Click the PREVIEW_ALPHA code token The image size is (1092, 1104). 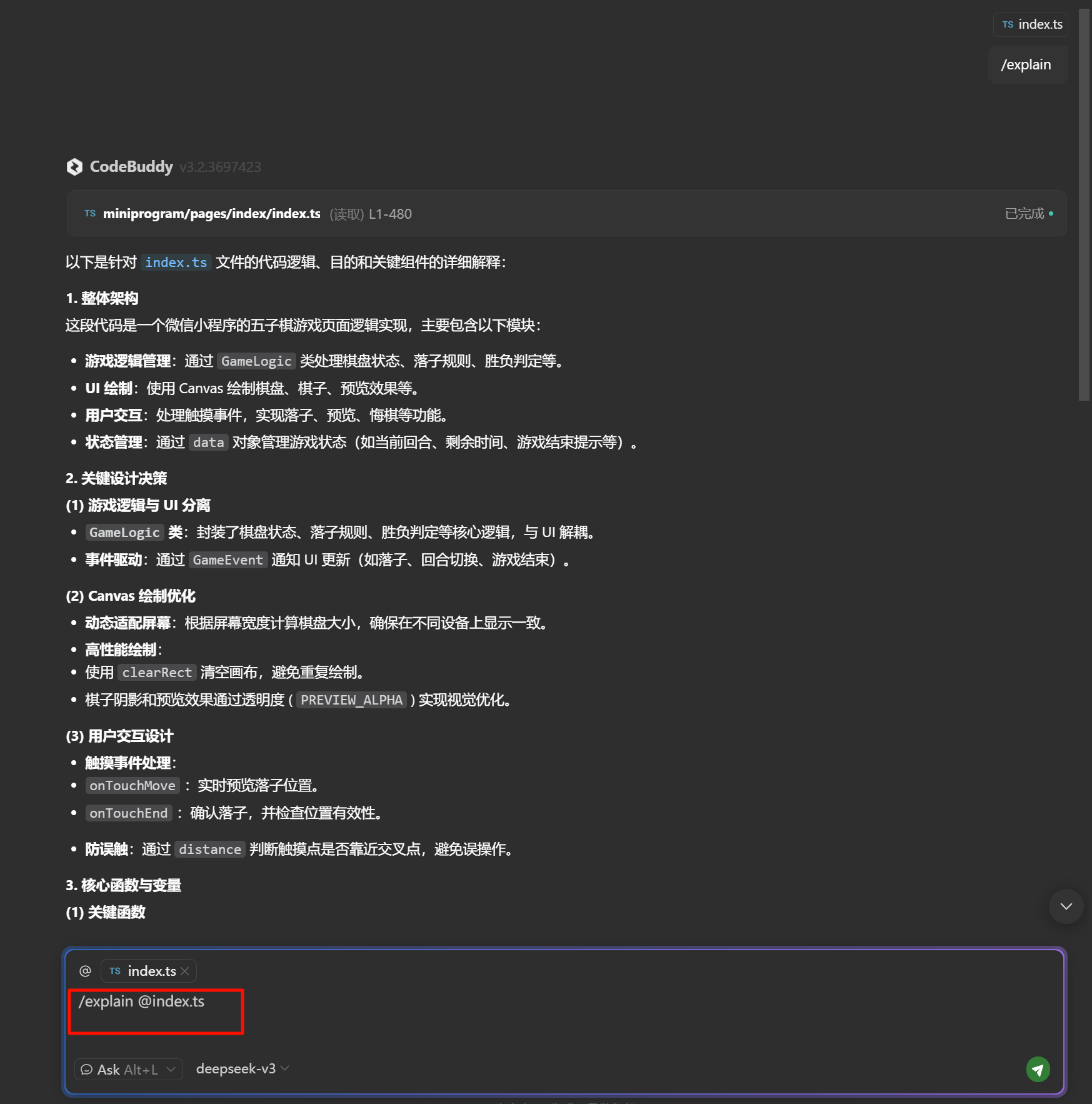(351, 700)
